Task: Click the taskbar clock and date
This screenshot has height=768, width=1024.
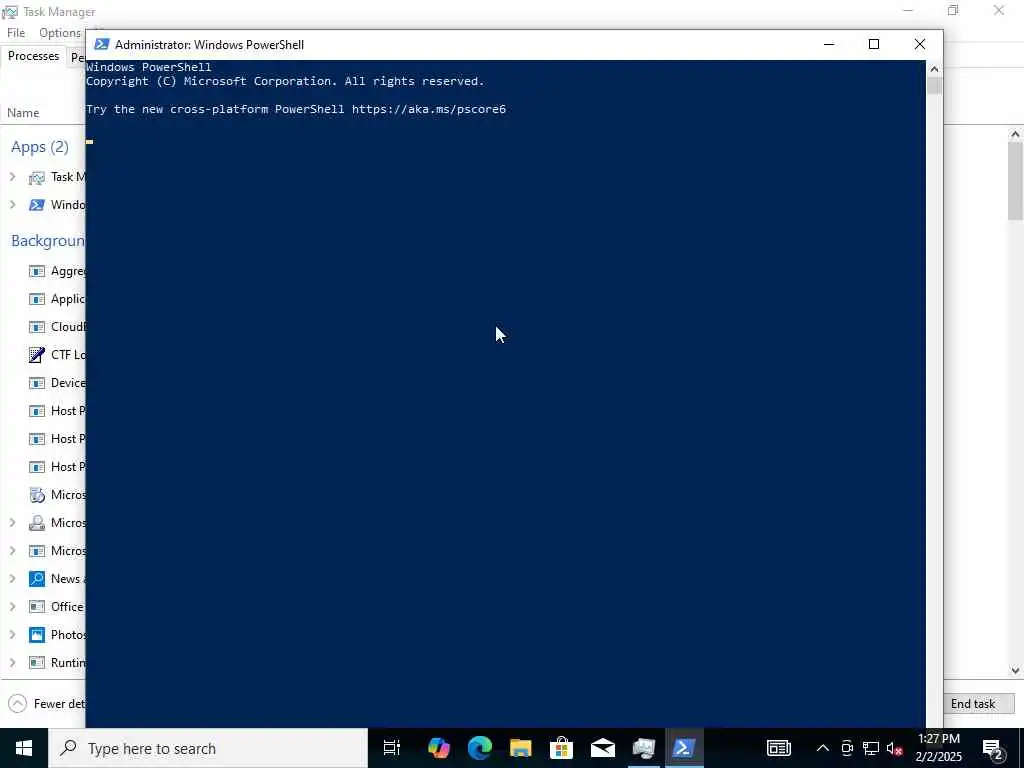Action: (x=938, y=748)
